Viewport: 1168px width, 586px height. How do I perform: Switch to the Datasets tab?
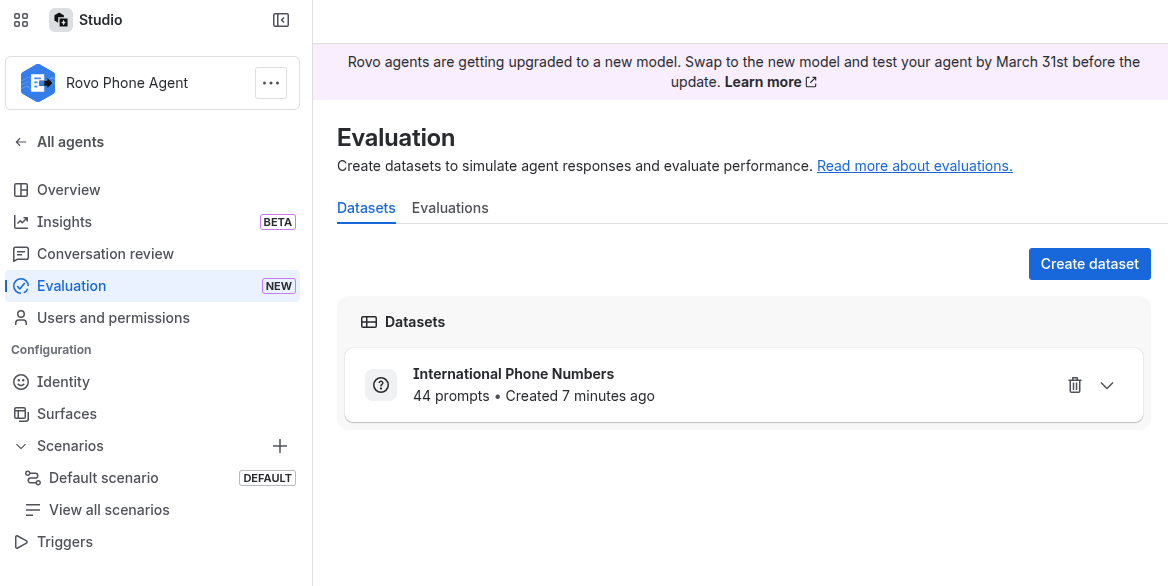pyautogui.click(x=366, y=208)
